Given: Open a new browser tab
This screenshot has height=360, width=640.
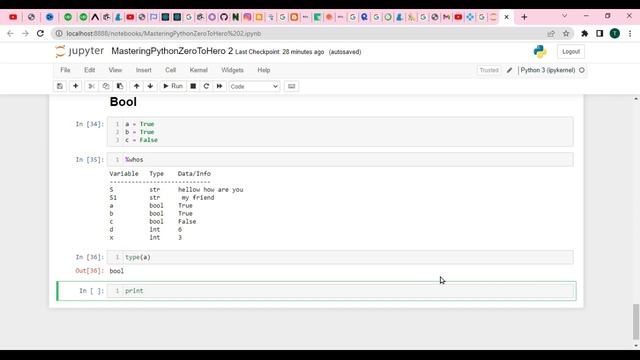Looking at the screenshot, I should (524, 17).
